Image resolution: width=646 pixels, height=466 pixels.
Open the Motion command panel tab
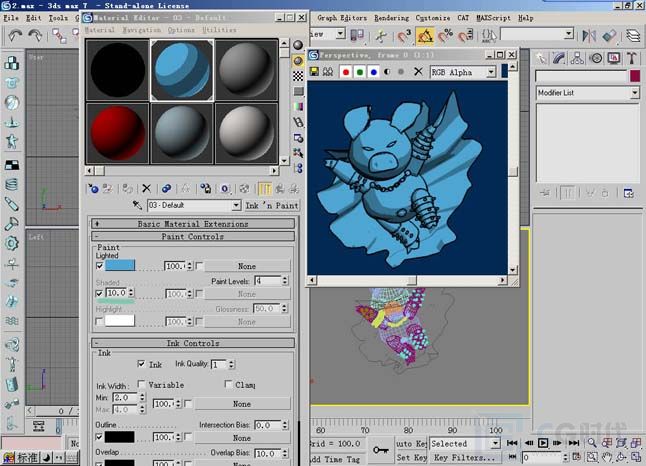[596, 59]
